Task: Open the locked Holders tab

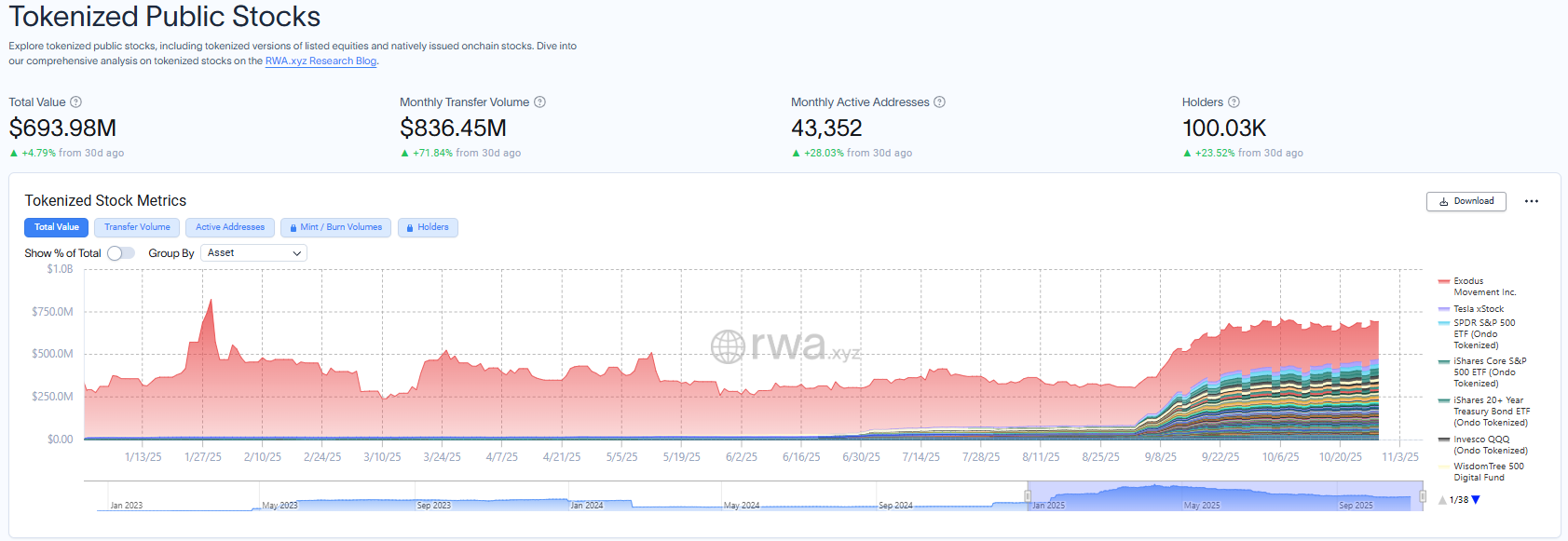Action: pos(428,227)
